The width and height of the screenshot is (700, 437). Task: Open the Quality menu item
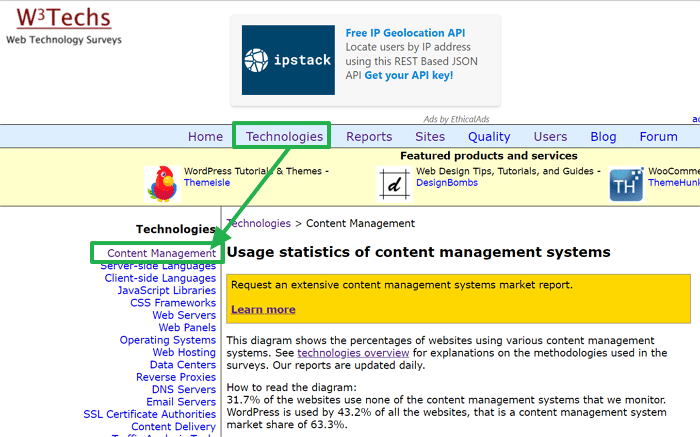489,137
